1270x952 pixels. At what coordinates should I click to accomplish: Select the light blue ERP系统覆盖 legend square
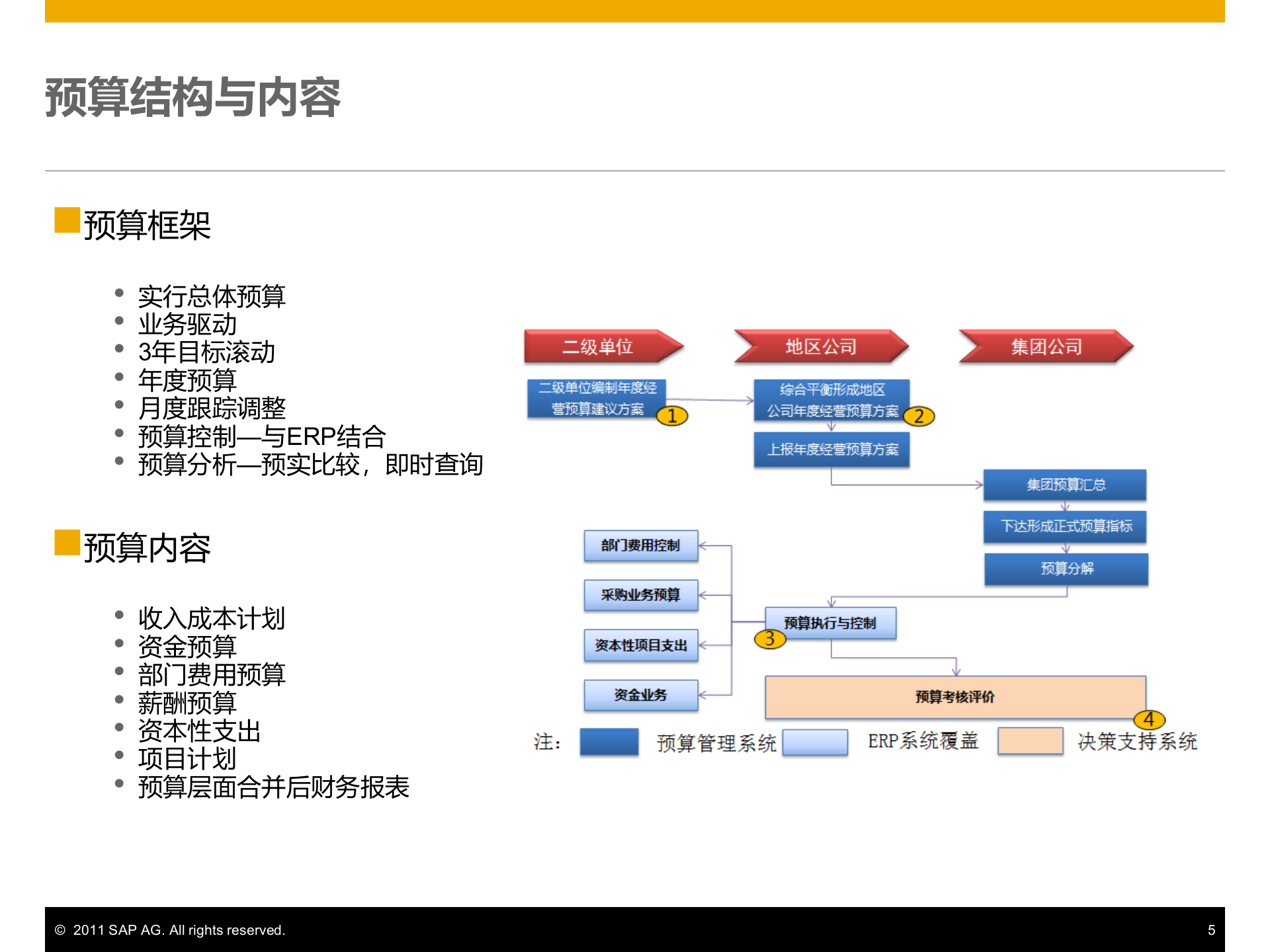pos(815,742)
